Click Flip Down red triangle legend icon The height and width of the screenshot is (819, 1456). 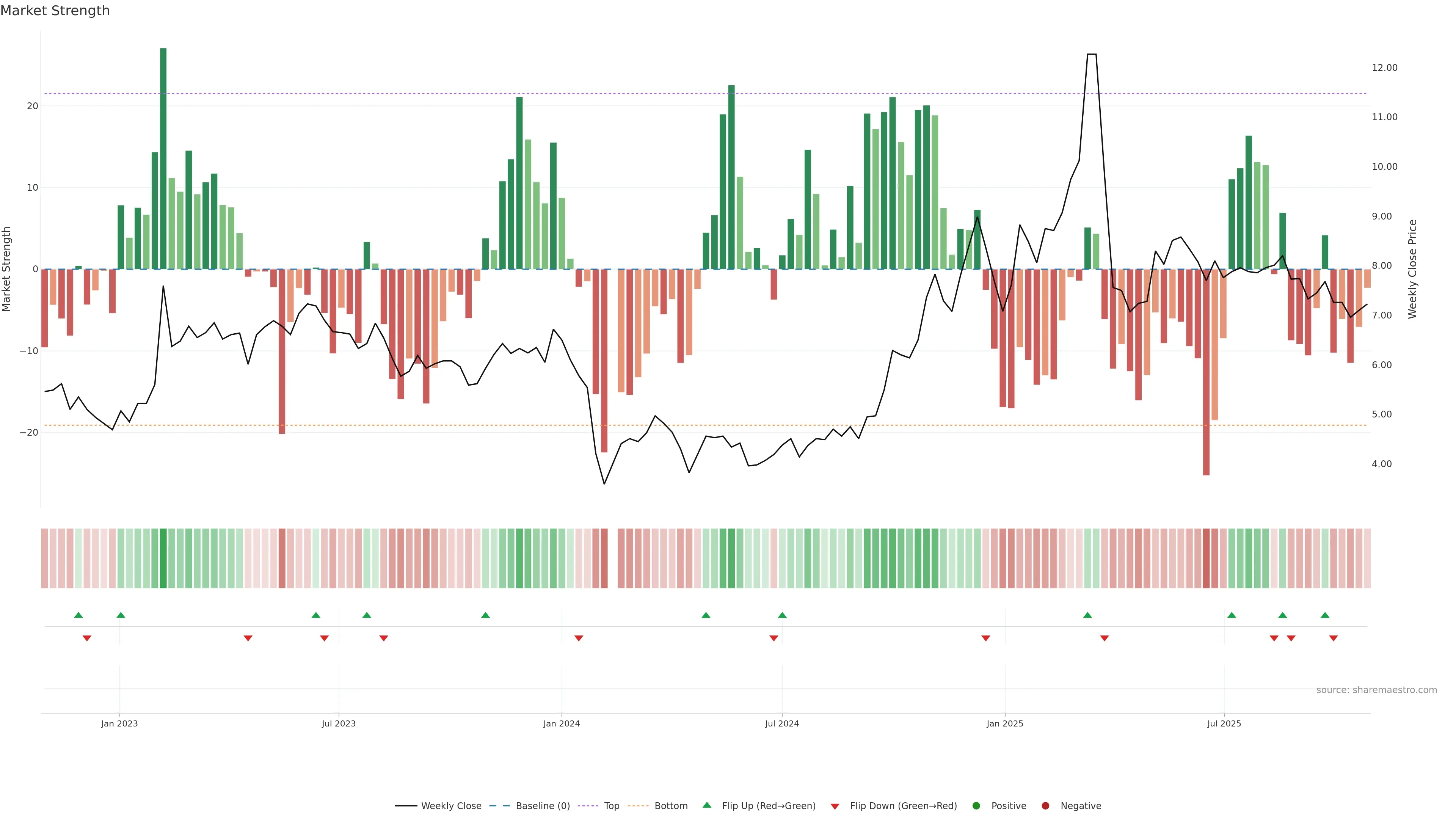coord(835,806)
